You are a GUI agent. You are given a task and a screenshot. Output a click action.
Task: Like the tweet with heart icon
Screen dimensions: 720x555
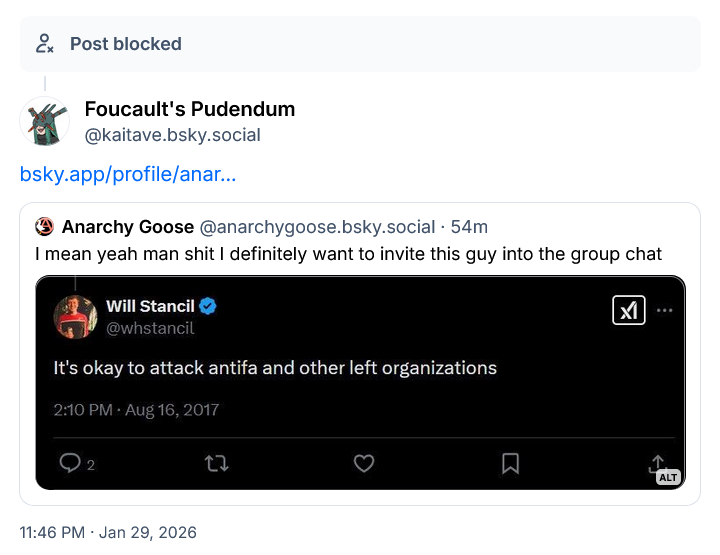(364, 463)
